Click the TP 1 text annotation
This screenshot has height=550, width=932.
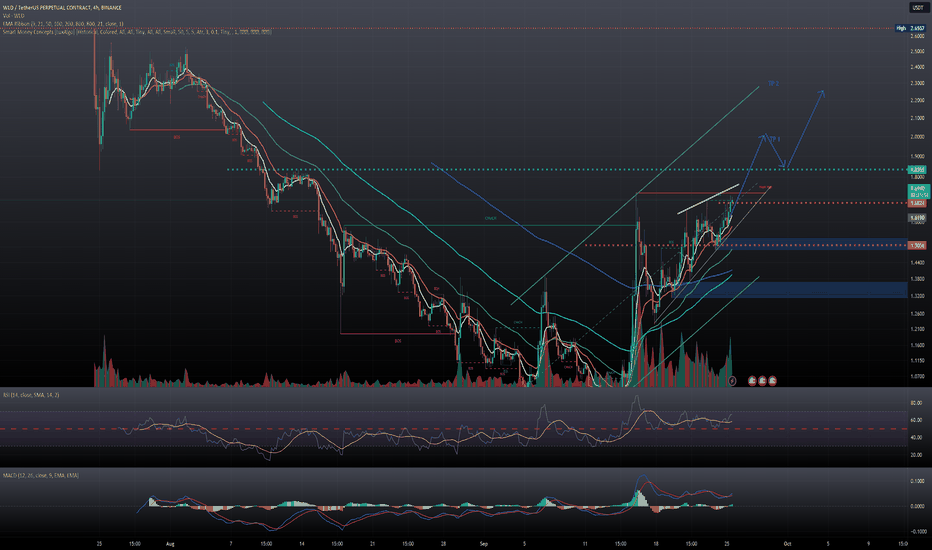click(774, 139)
